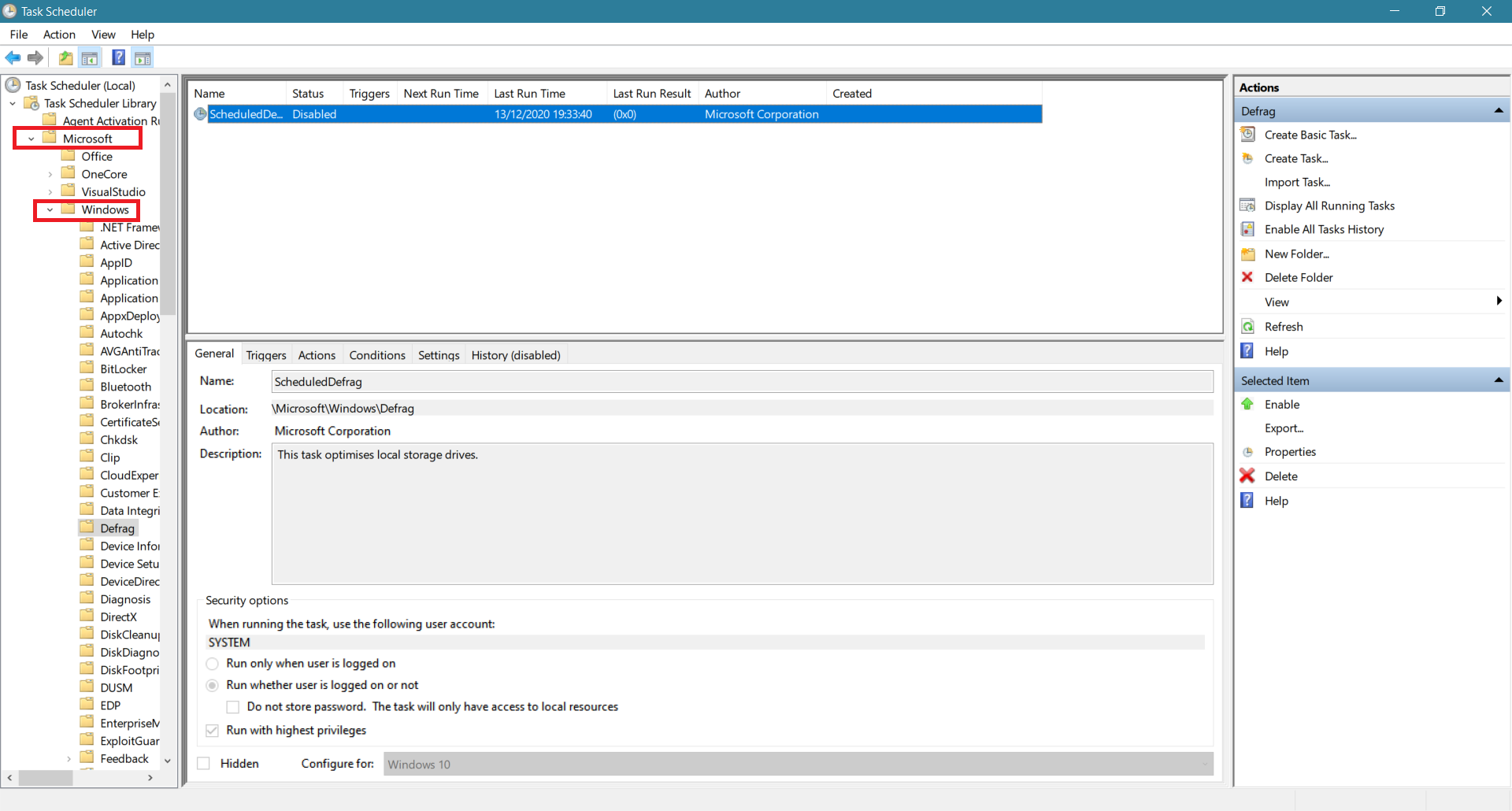The width and height of the screenshot is (1512, 811).
Task: Click the Help icon under Defrag actions
Action: pos(1247,351)
